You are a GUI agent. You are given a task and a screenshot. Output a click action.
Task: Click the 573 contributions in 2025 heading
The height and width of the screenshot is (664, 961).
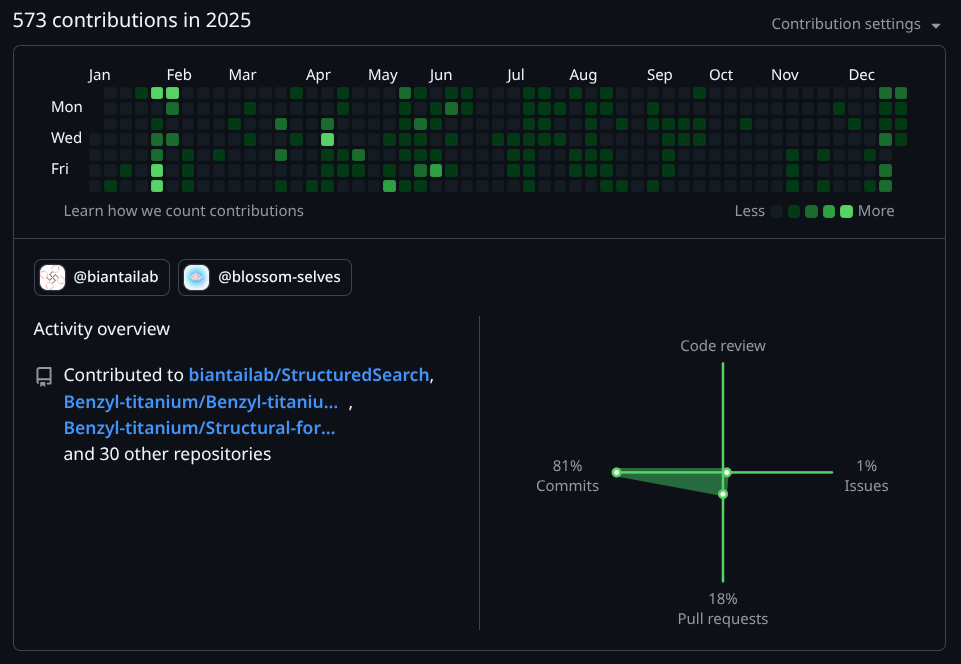point(131,20)
